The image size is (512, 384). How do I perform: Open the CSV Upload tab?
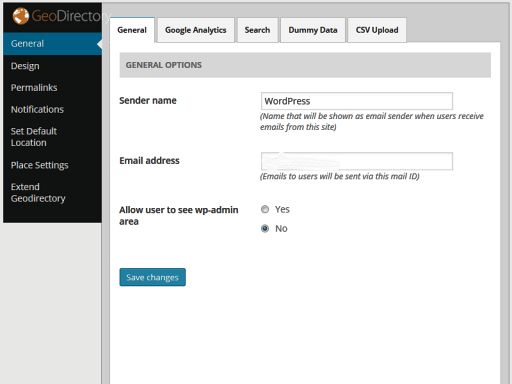[377, 30]
